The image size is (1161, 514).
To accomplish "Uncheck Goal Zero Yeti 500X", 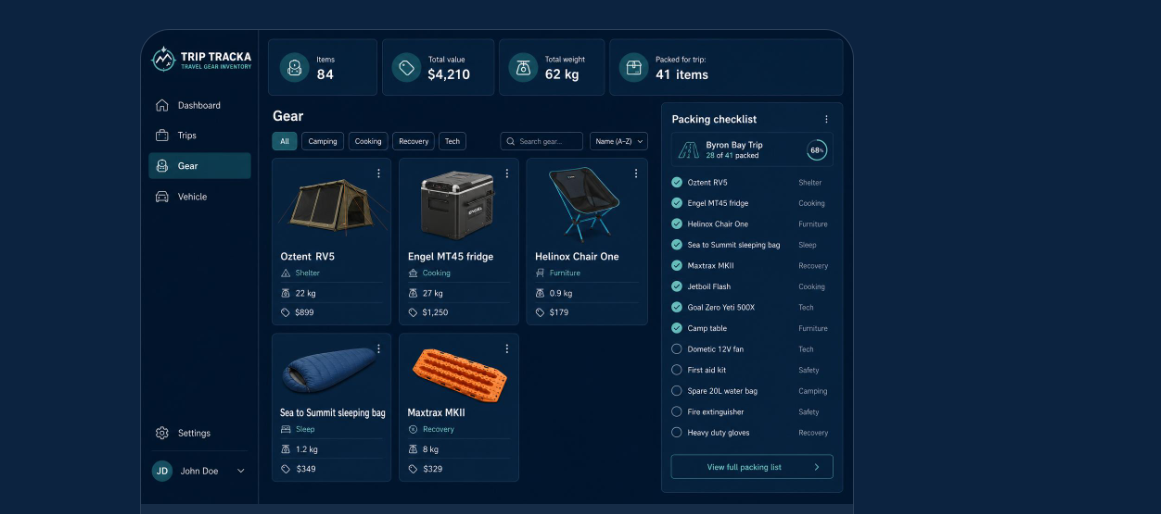I will pos(676,307).
